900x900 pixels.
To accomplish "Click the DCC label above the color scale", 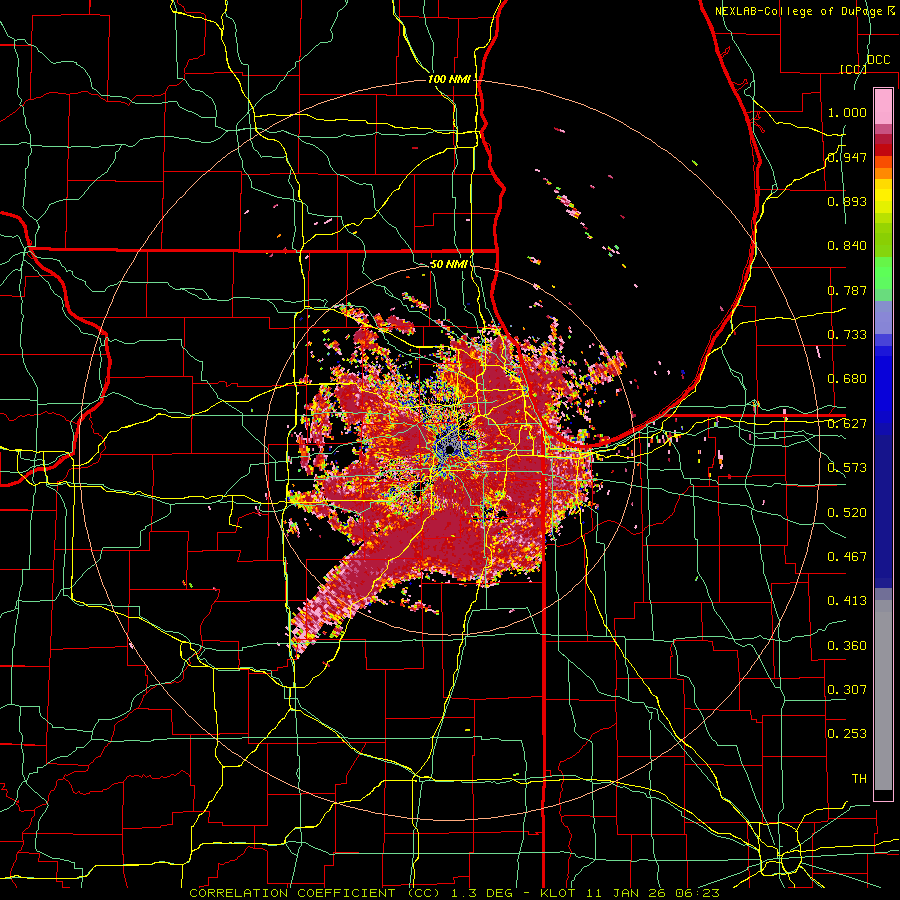I will coord(878,60).
